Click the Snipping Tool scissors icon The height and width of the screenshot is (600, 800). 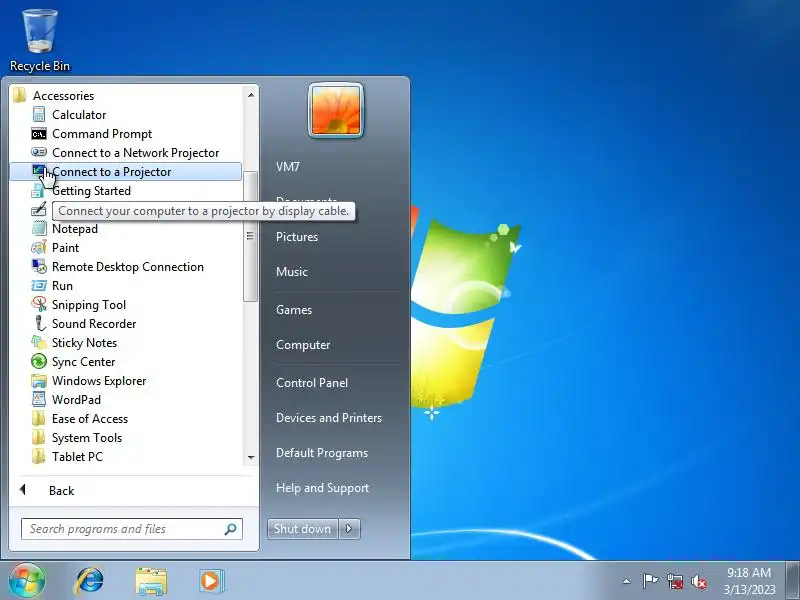tap(39, 305)
